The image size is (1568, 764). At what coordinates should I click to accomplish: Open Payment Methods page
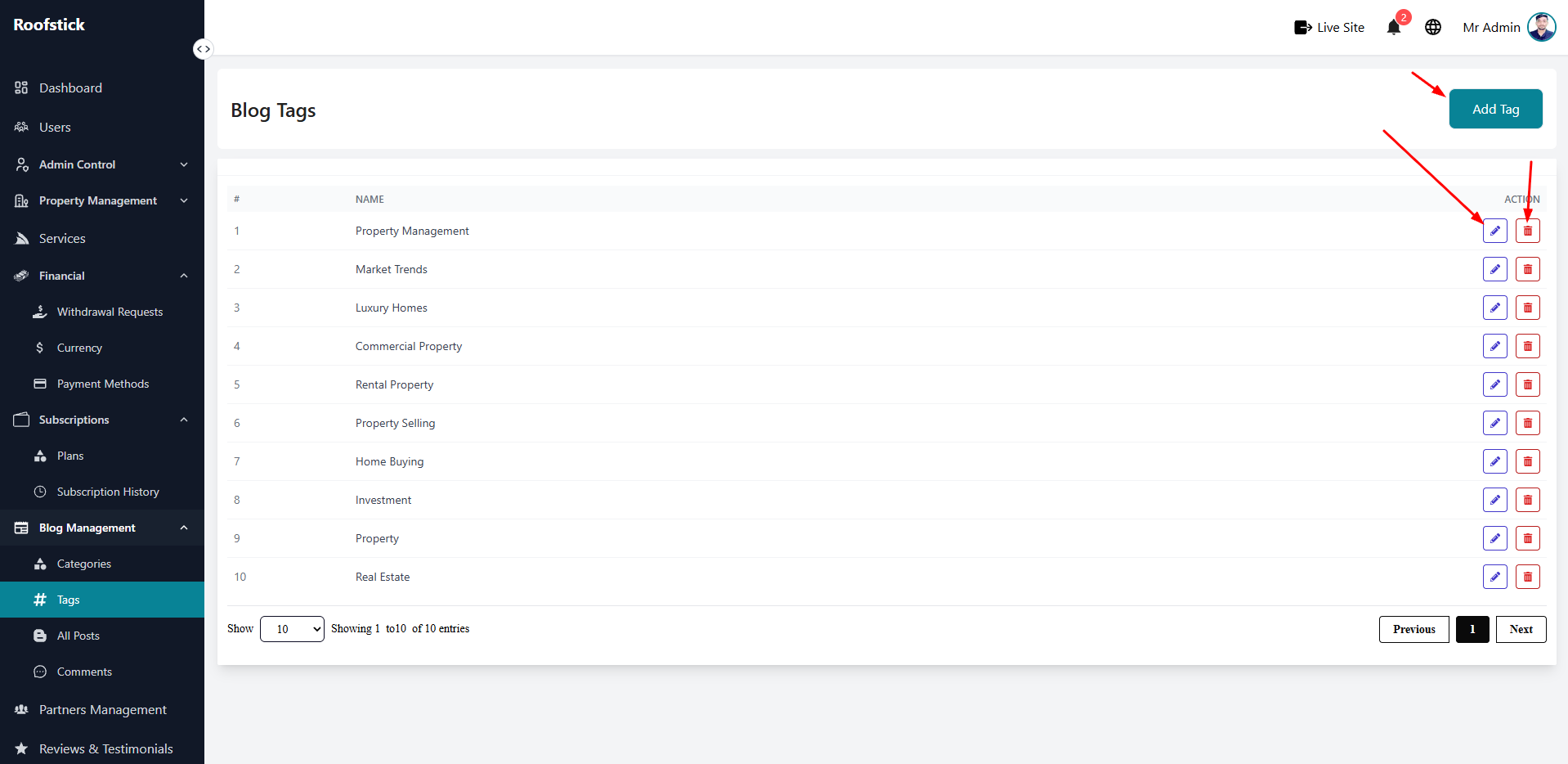coord(102,384)
